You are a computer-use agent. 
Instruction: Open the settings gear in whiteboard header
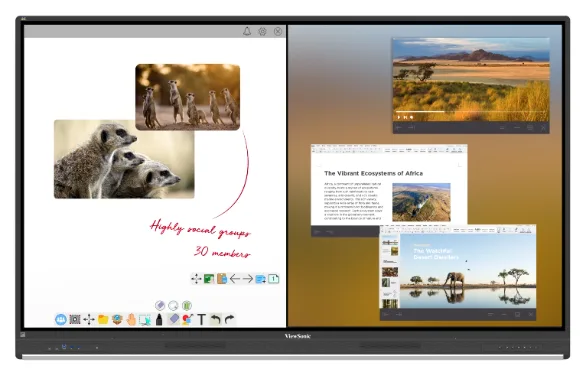[x=262, y=31]
